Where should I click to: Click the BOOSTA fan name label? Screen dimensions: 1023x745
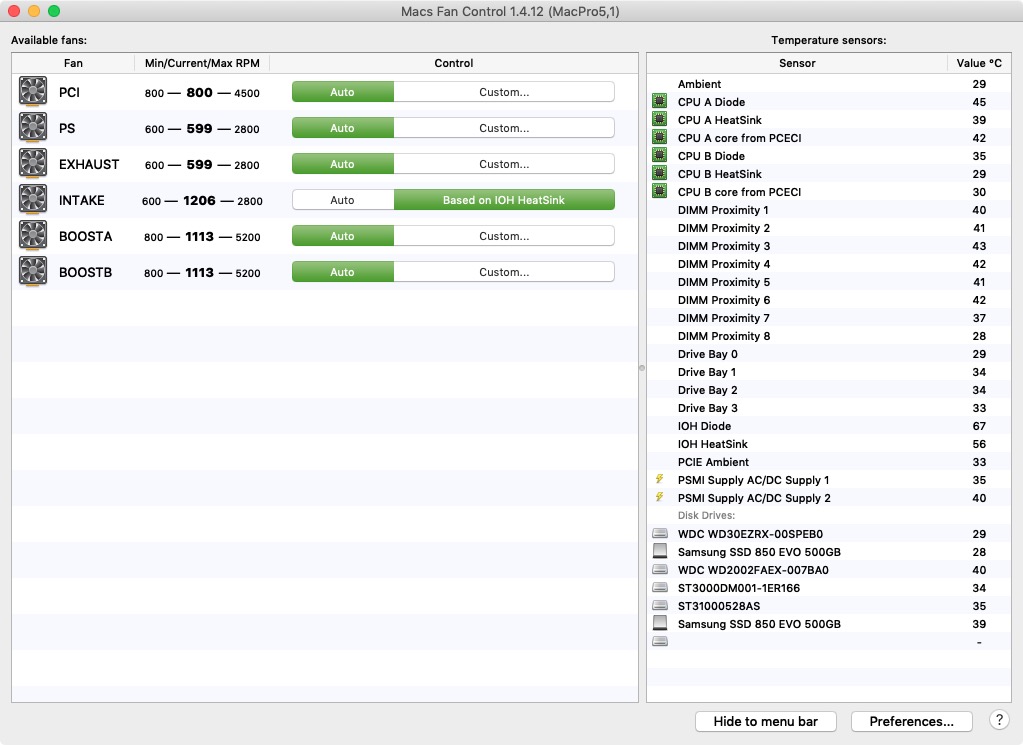point(85,236)
